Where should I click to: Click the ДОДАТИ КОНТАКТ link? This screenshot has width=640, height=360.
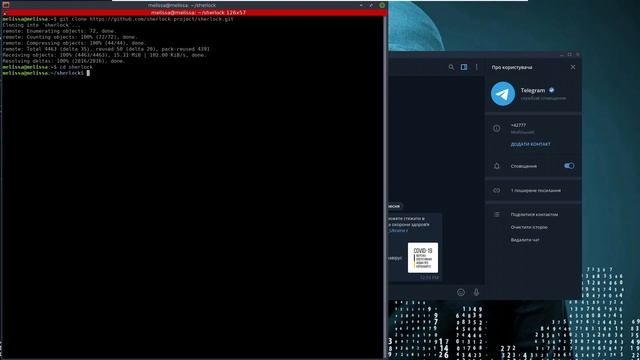click(530, 144)
